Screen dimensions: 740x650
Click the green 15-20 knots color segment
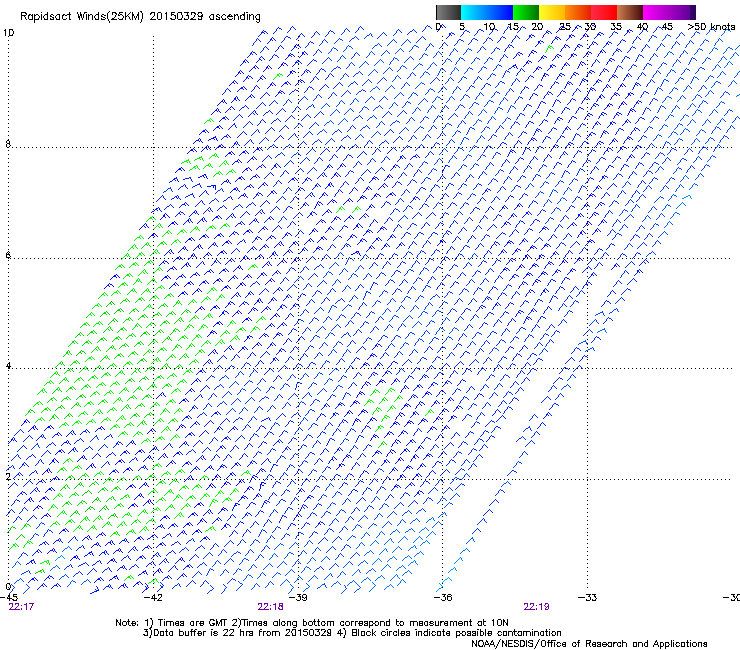pyautogui.click(x=526, y=12)
